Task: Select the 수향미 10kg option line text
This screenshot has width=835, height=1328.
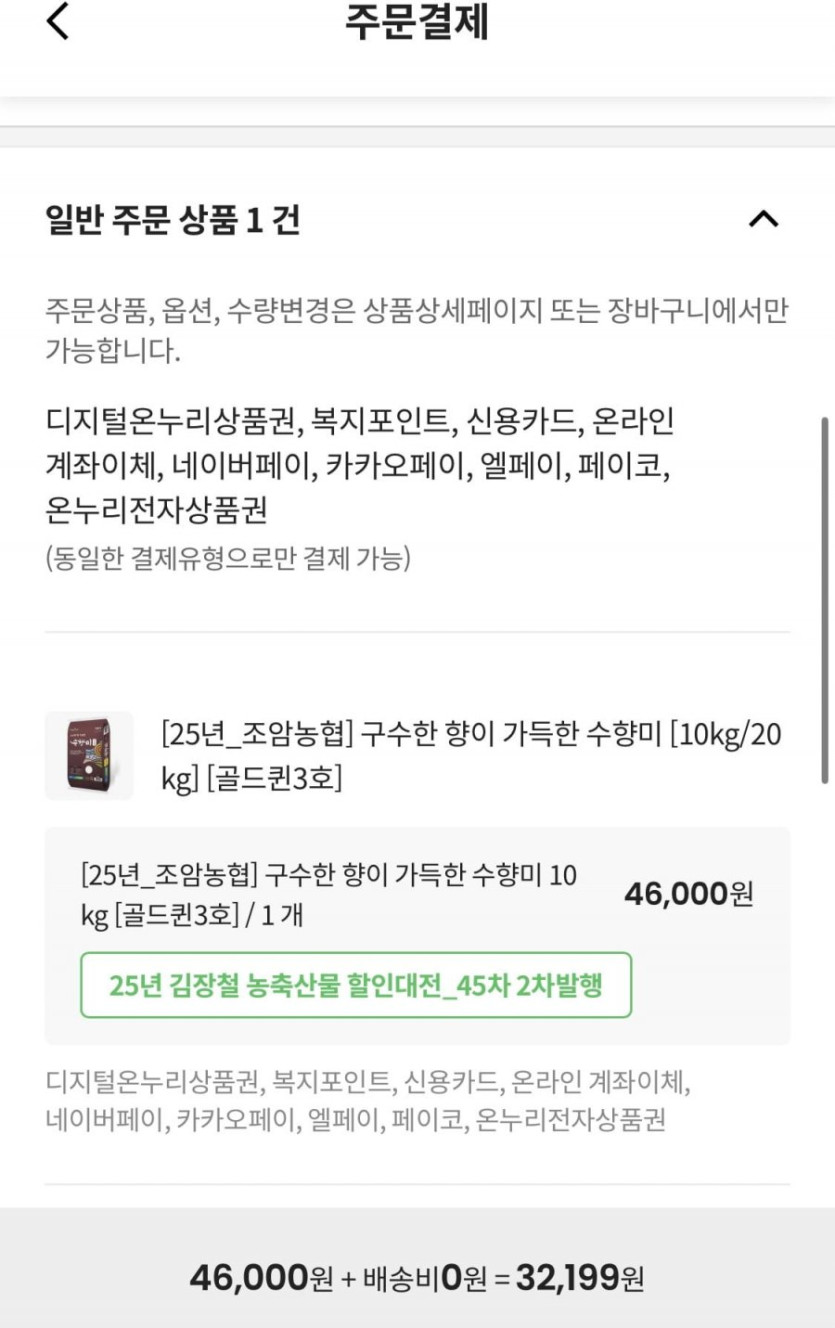Action: coord(329,894)
